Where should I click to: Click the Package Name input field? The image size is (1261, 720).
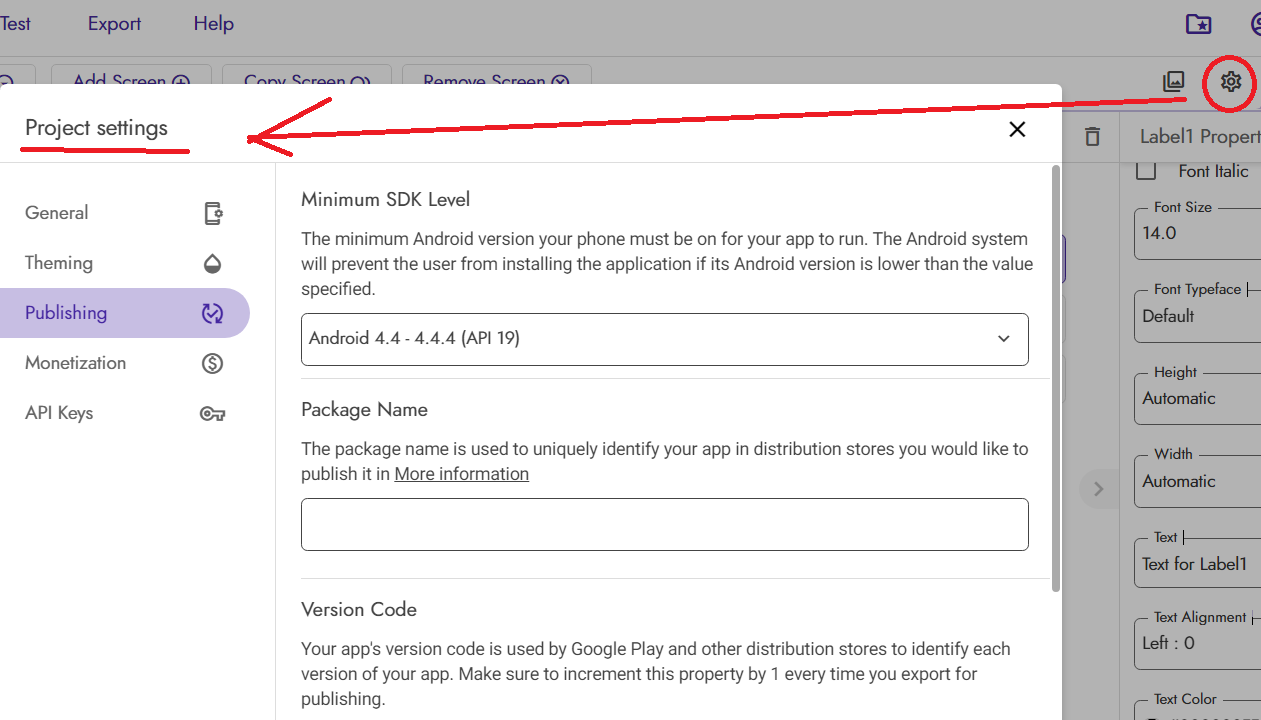coord(664,524)
